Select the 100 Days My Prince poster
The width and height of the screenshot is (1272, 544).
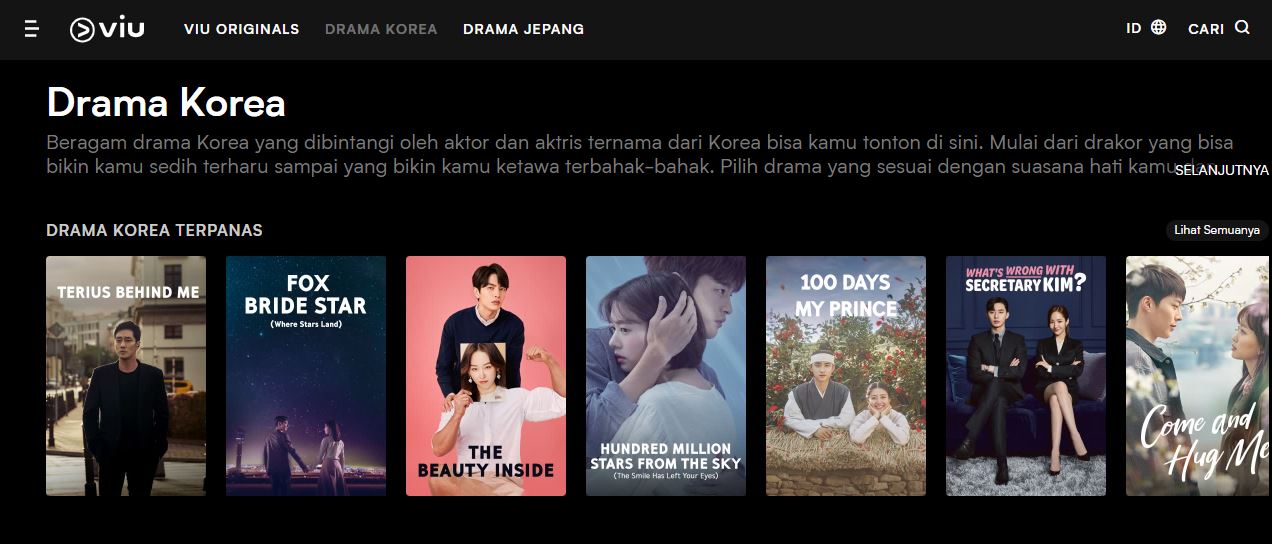point(846,376)
